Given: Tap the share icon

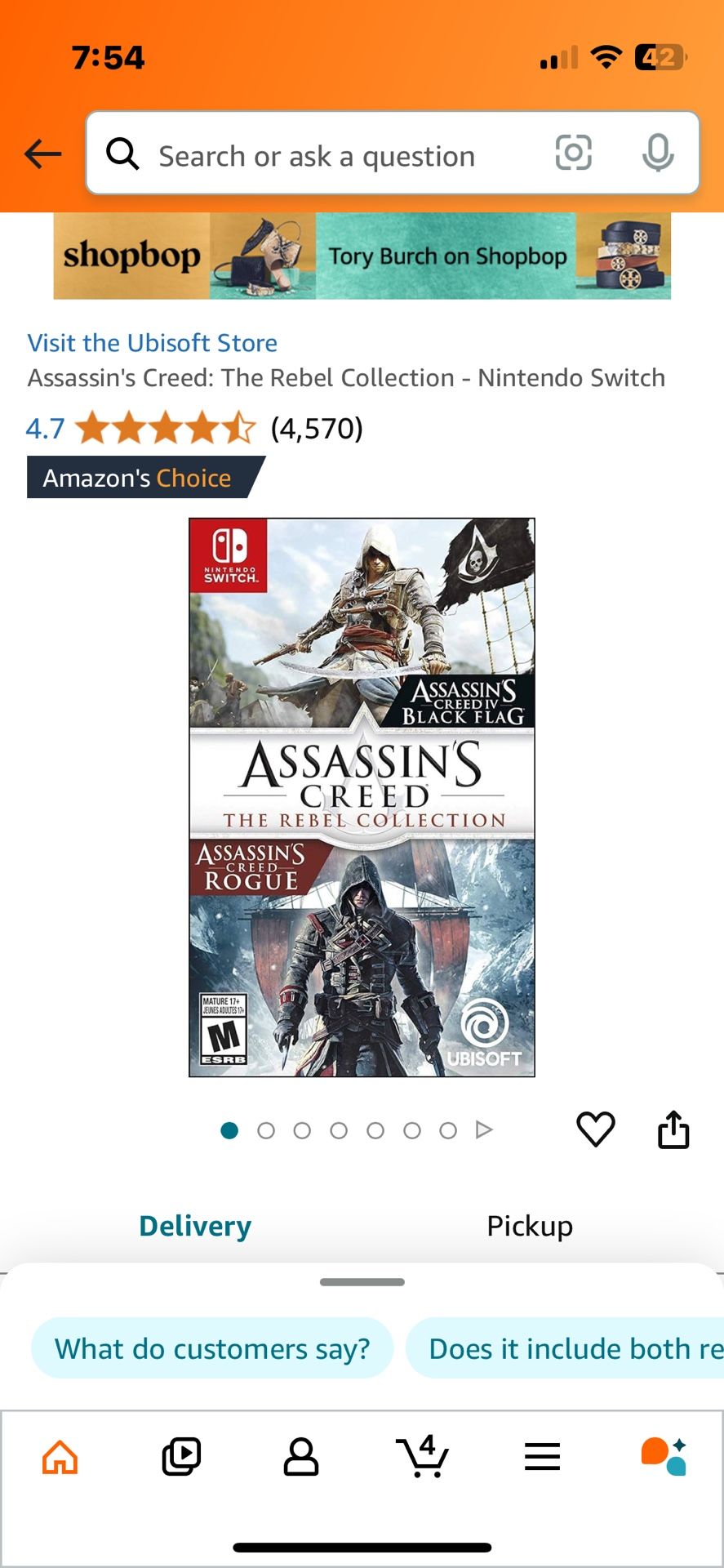Looking at the screenshot, I should tap(673, 1129).
